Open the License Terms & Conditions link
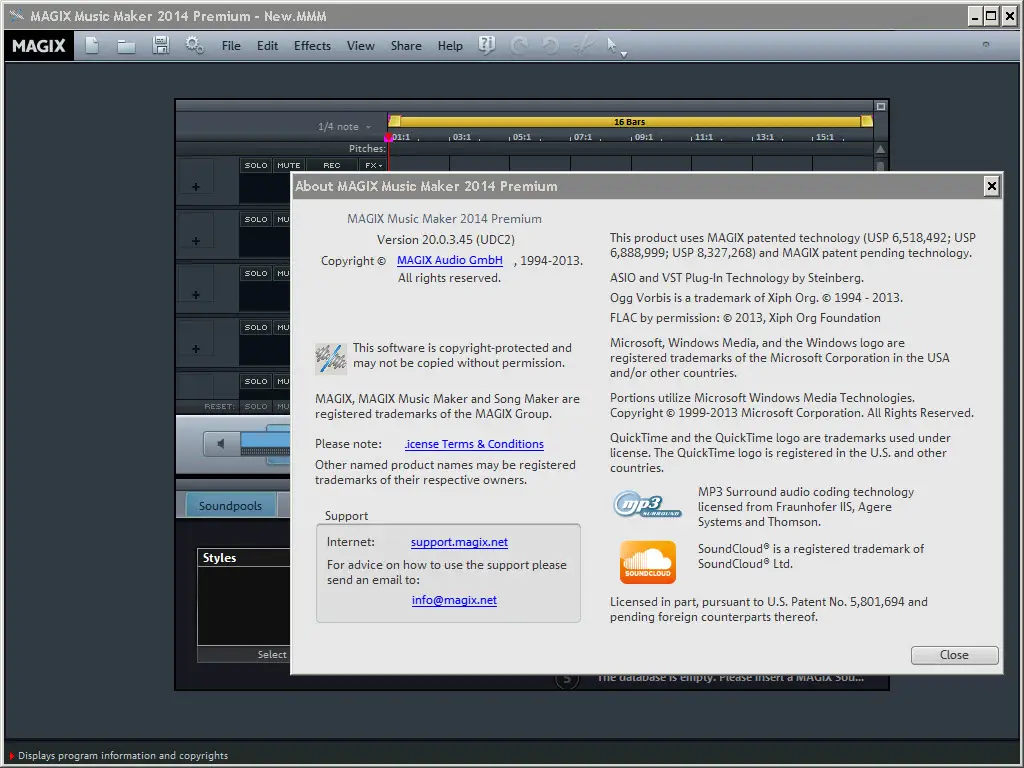 click(x=474, y=444)
